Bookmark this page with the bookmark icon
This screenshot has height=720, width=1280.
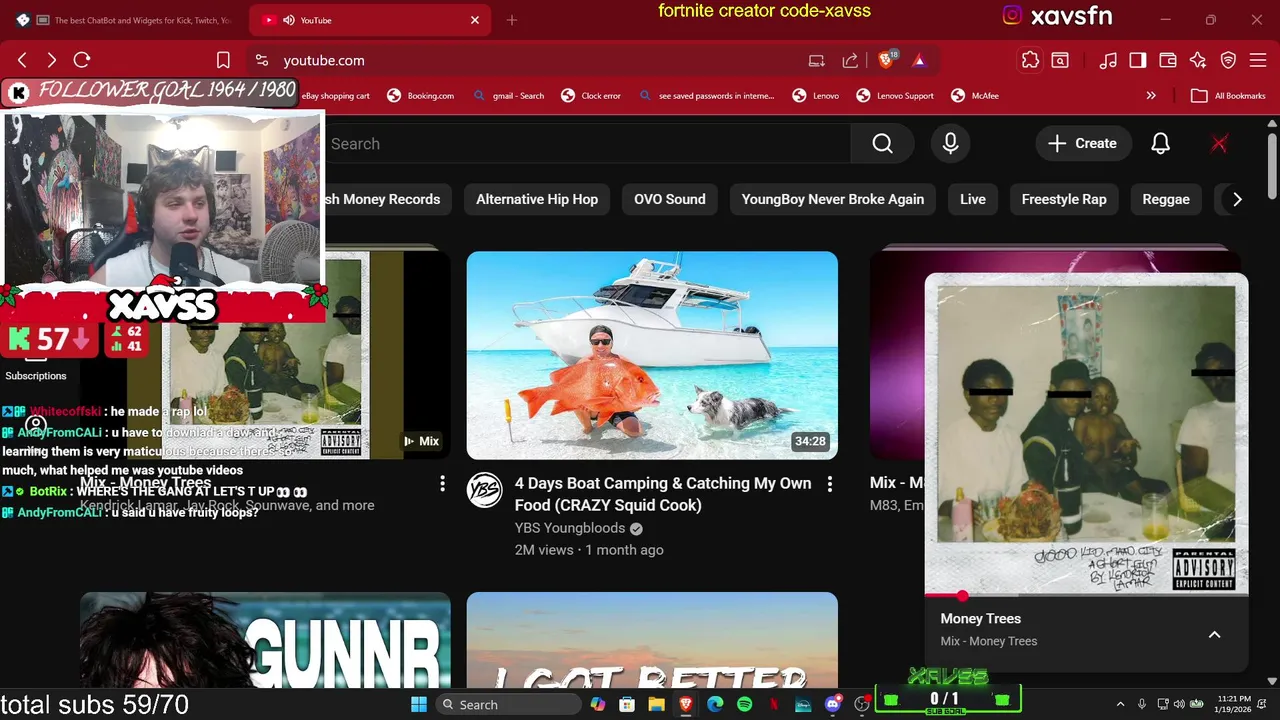pos(223,60)
